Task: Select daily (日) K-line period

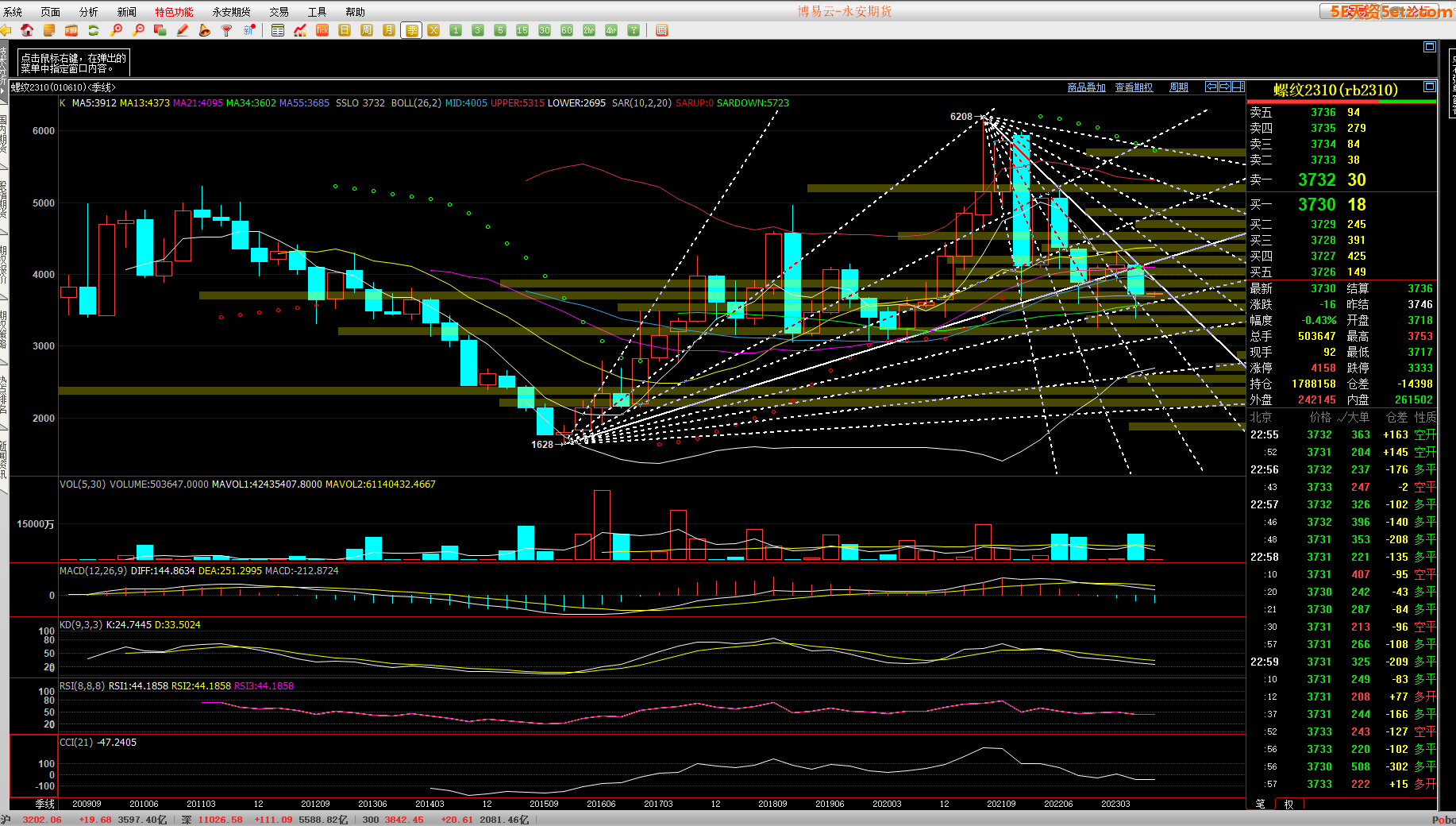Action: (x=345, y=30)
